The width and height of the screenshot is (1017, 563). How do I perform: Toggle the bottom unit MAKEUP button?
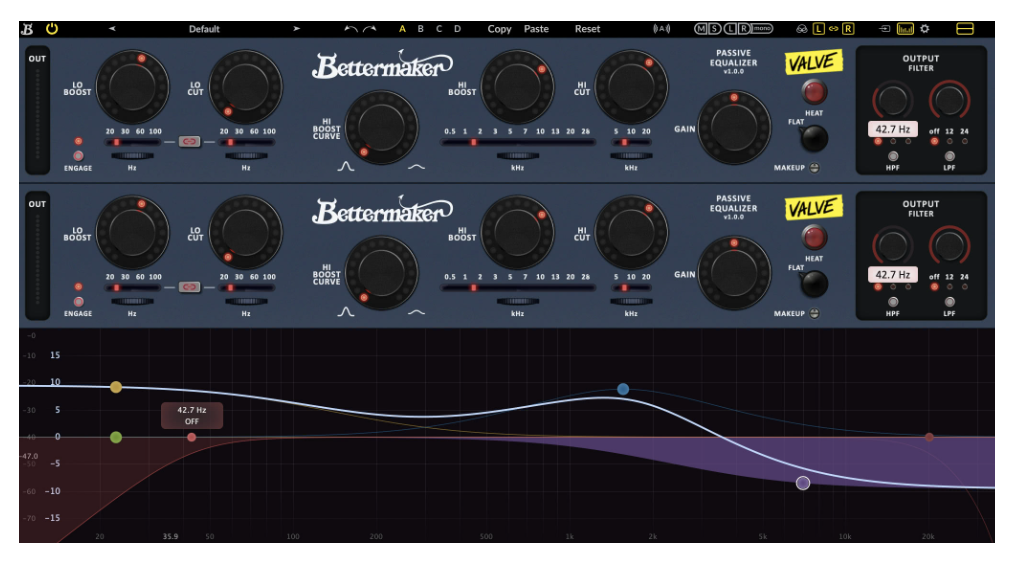click(x=814, y=313)
